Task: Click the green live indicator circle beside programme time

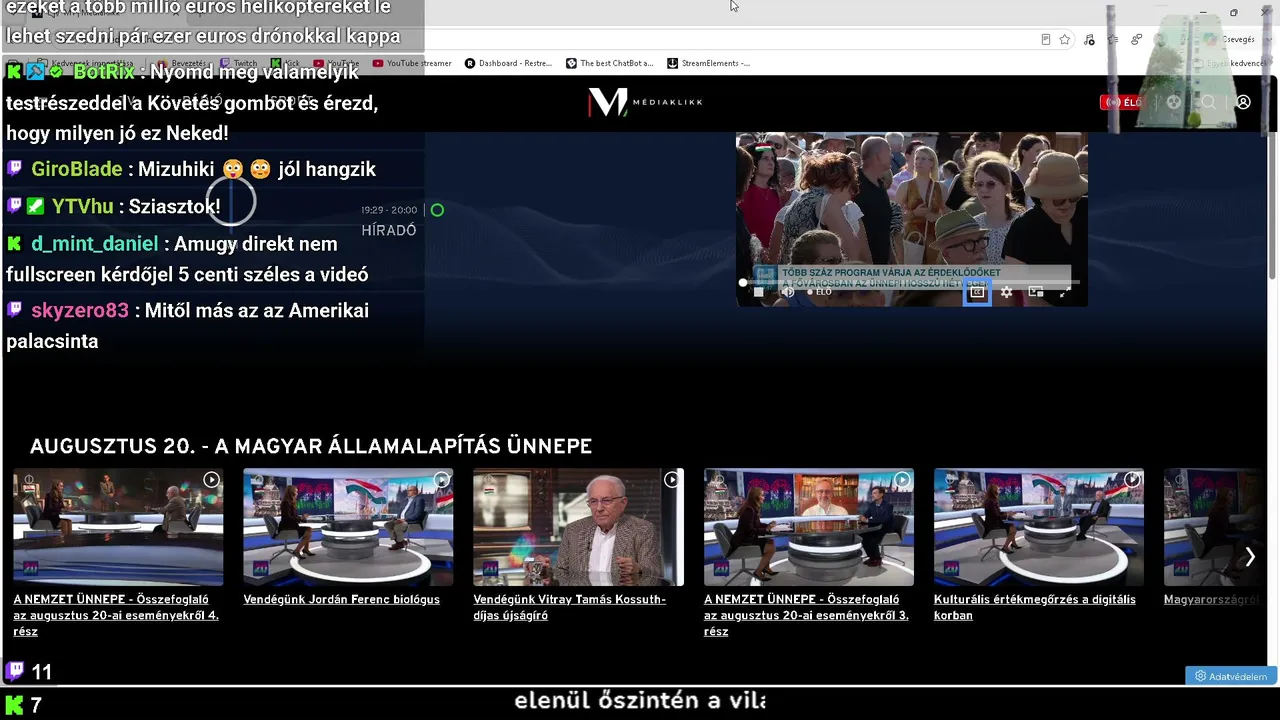Action: pyautogui.click(x=437, y=210)
